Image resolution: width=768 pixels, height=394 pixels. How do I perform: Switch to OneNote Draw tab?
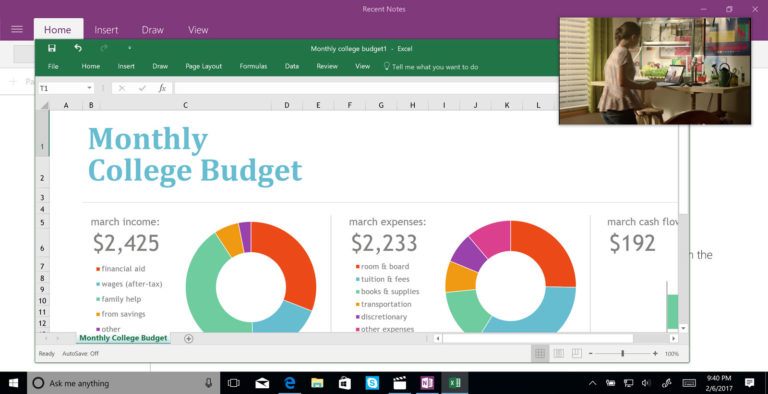point(152,30)
